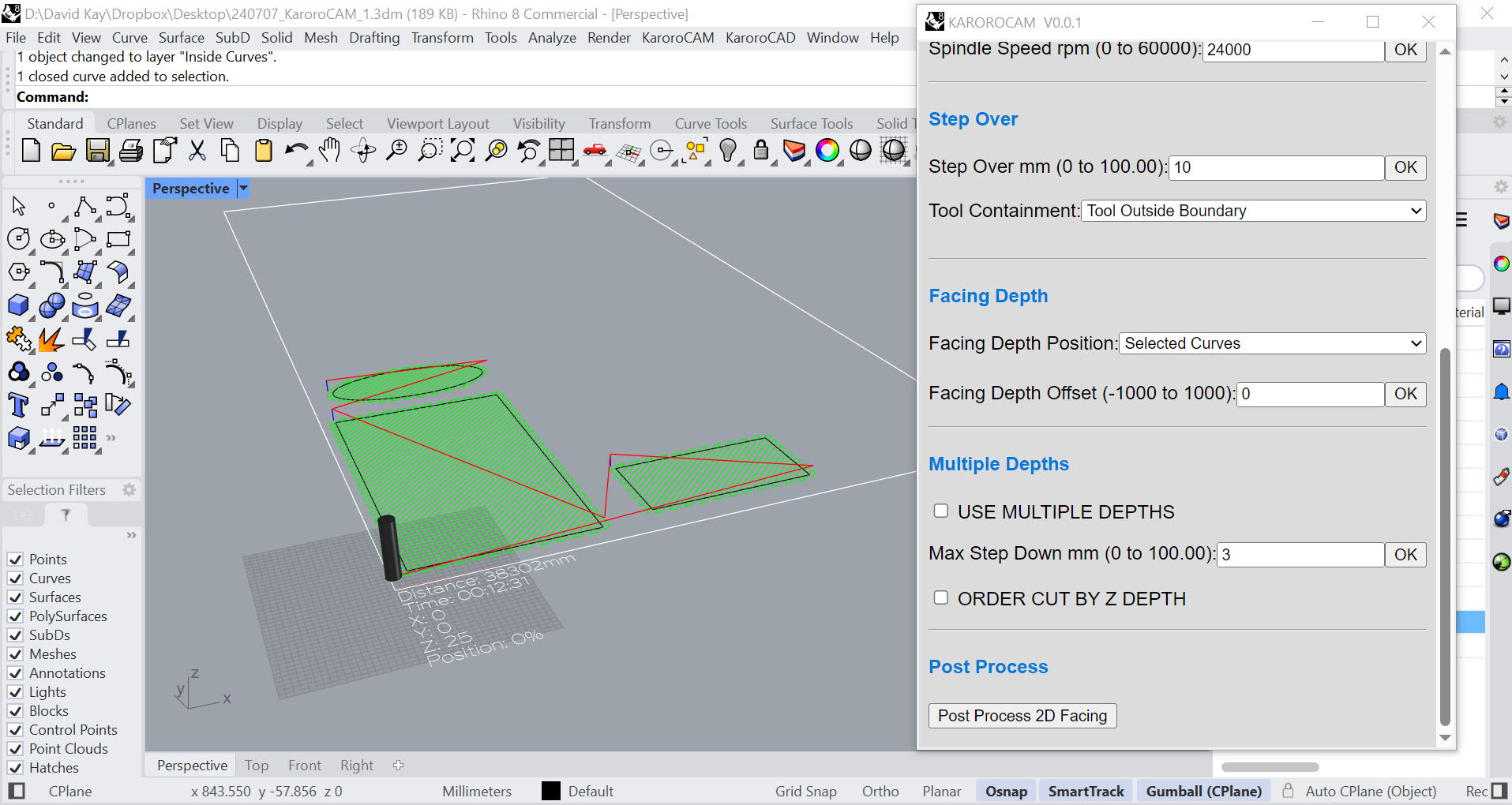Viewport: 1512px width, 805px height.
Task: Click the four-viewport layout icon
Action: [562, 150]
